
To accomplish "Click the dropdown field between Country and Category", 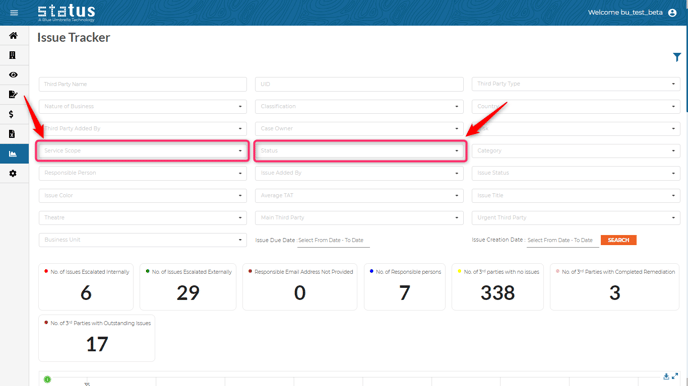I will [x=576, y=129].
